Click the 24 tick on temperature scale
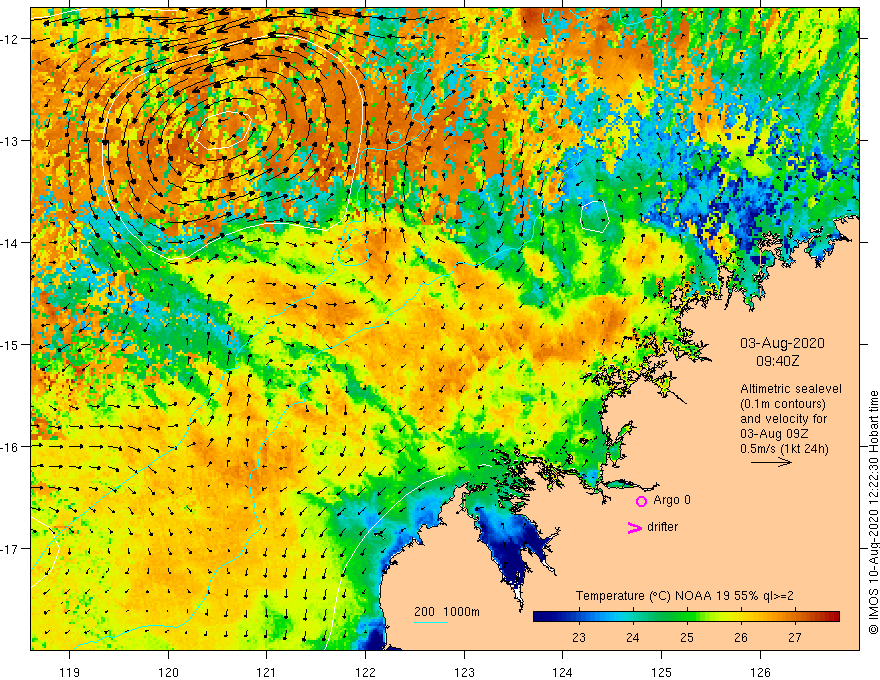 coord(632,638)
